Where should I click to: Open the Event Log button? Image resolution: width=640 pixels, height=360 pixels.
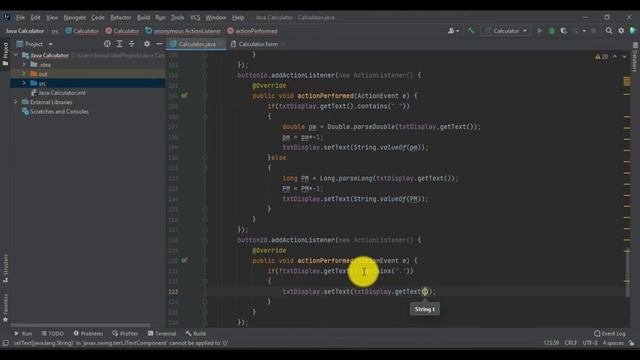(610, 333)
